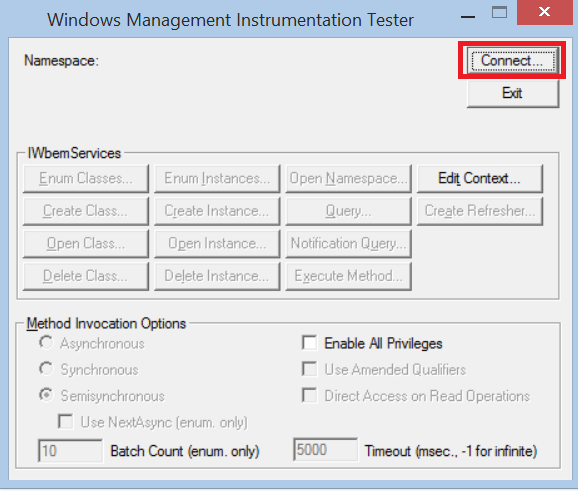Viewport: 578px width, 491px height.
Task: Click into the Batch Count field
Action: 70,450
